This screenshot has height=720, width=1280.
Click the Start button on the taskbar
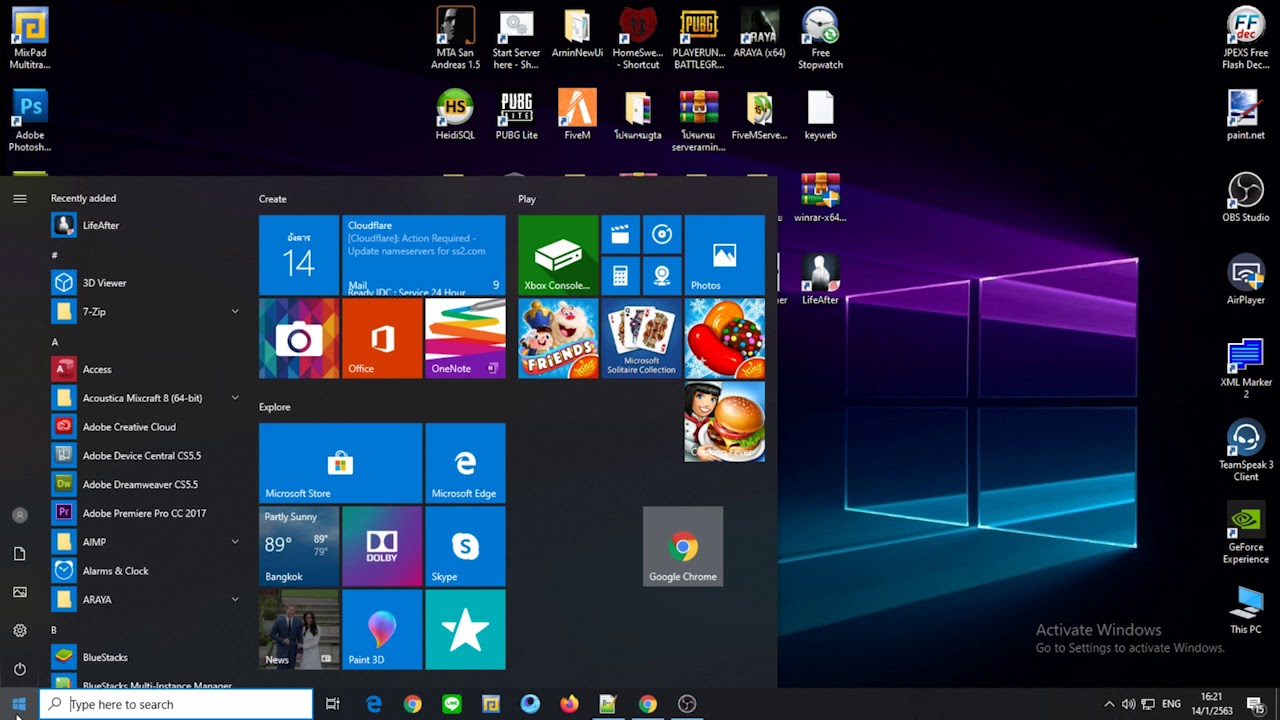tap(19, 704)
